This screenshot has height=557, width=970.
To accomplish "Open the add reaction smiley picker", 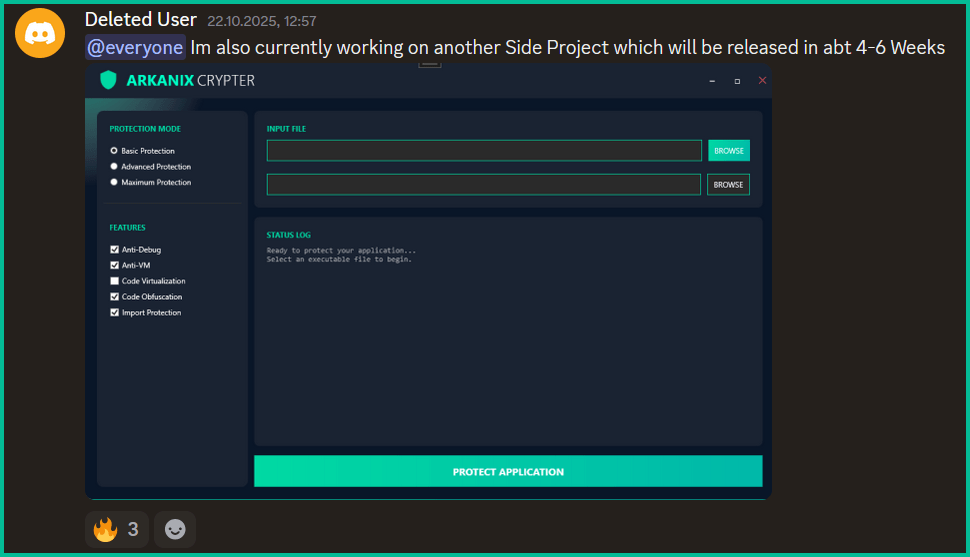I will tap(175, 529).
